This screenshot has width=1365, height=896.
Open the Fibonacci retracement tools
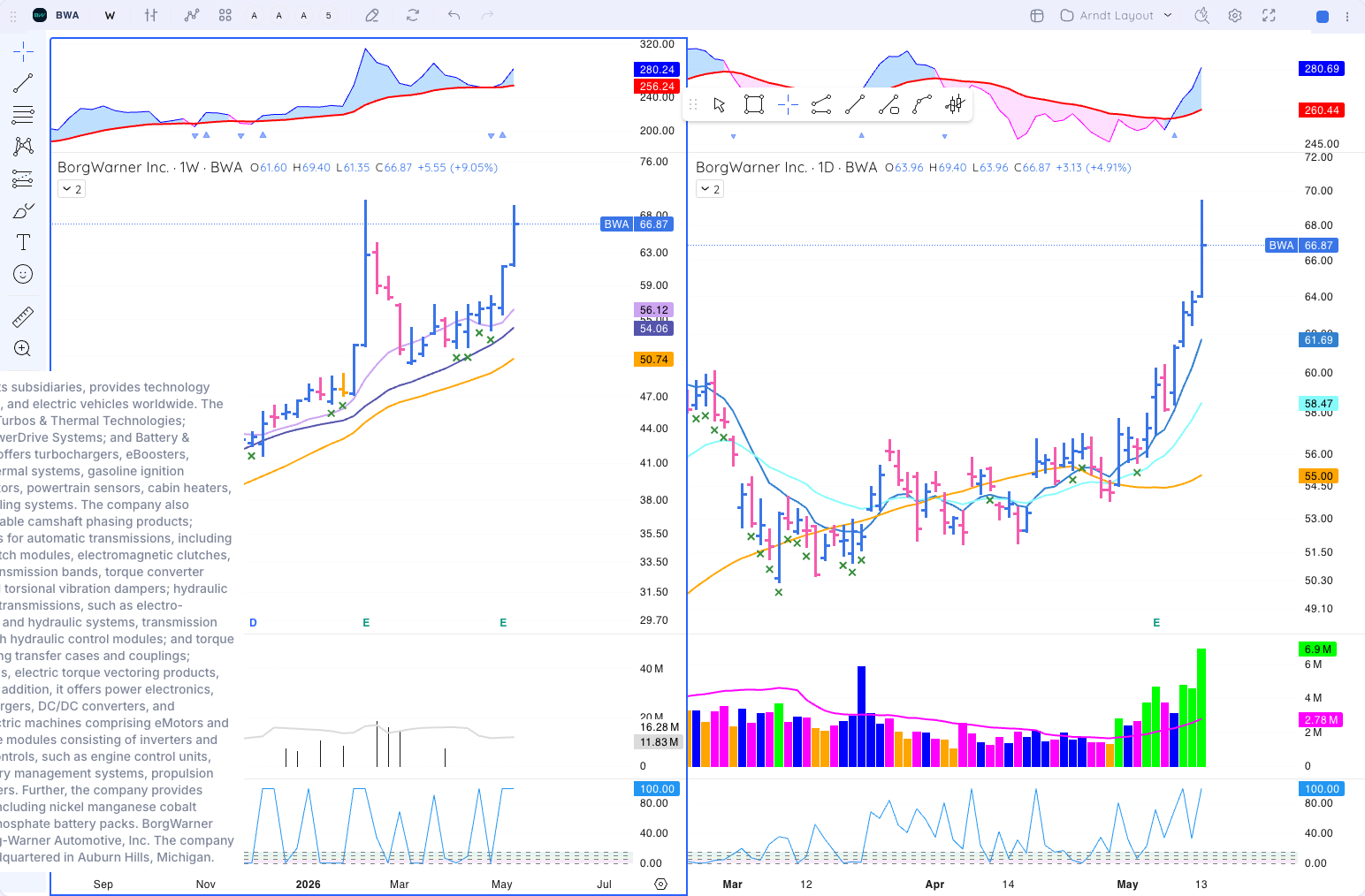(23, 115)
